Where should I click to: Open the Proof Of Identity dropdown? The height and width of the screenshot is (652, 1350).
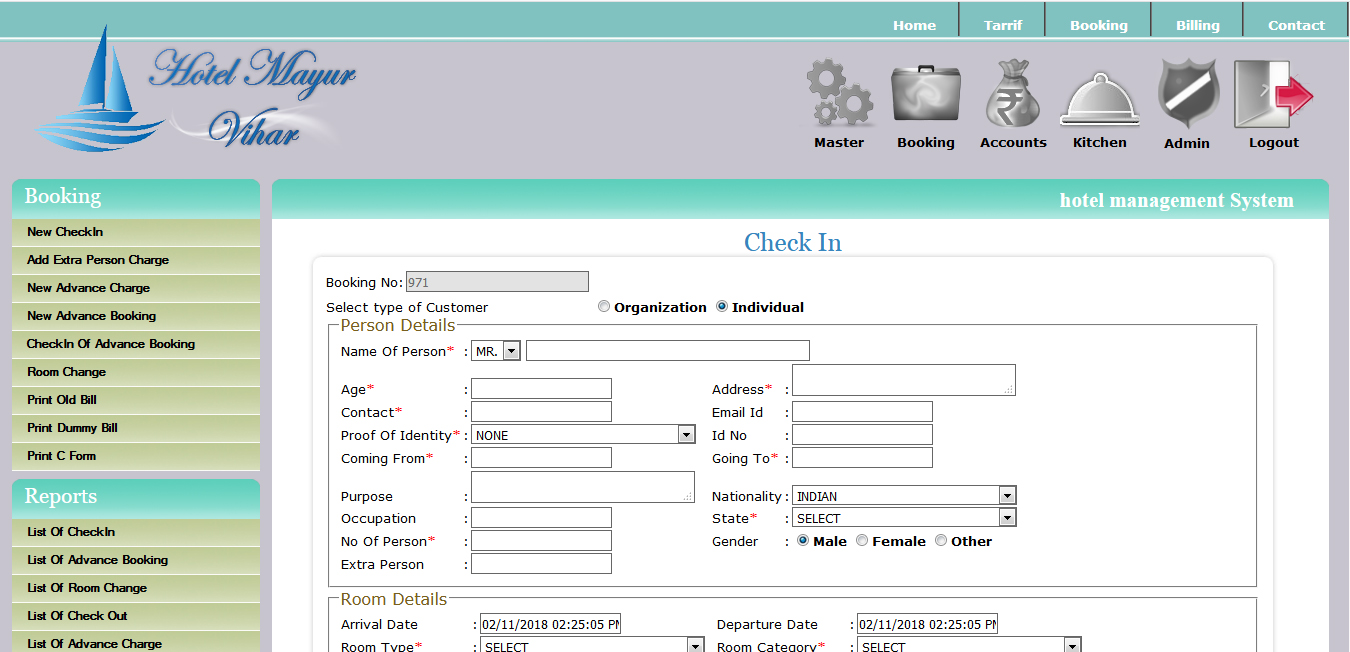coord(583,435)
